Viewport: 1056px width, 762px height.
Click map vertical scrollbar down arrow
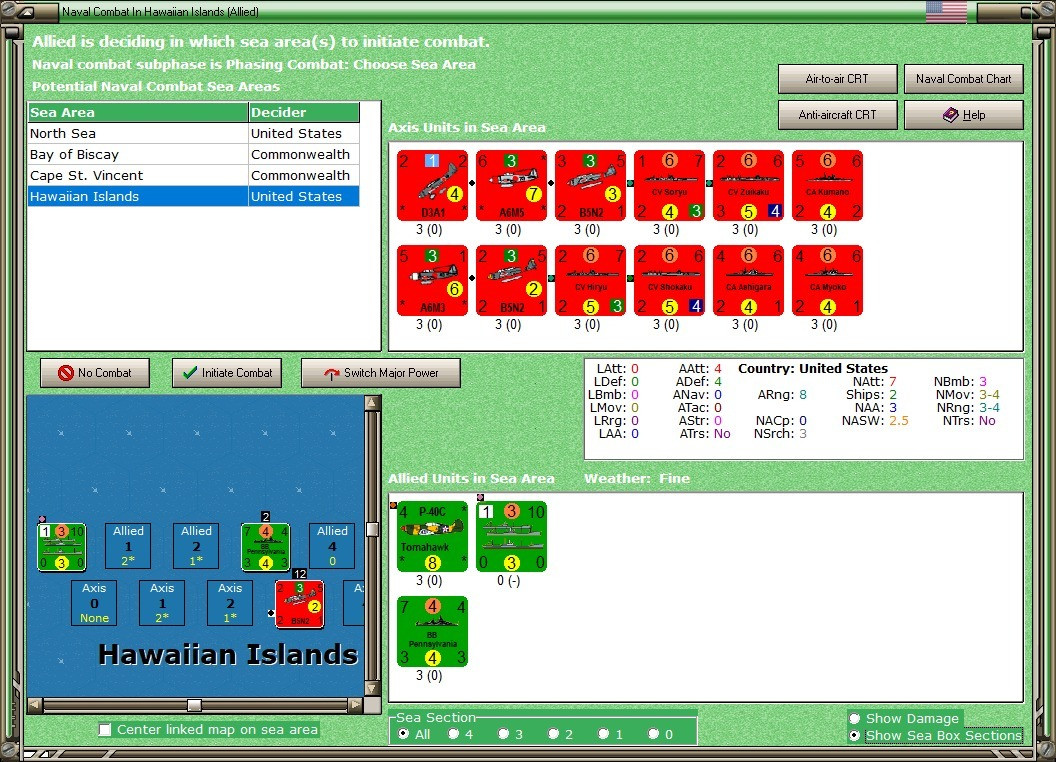tap(372, 689)
